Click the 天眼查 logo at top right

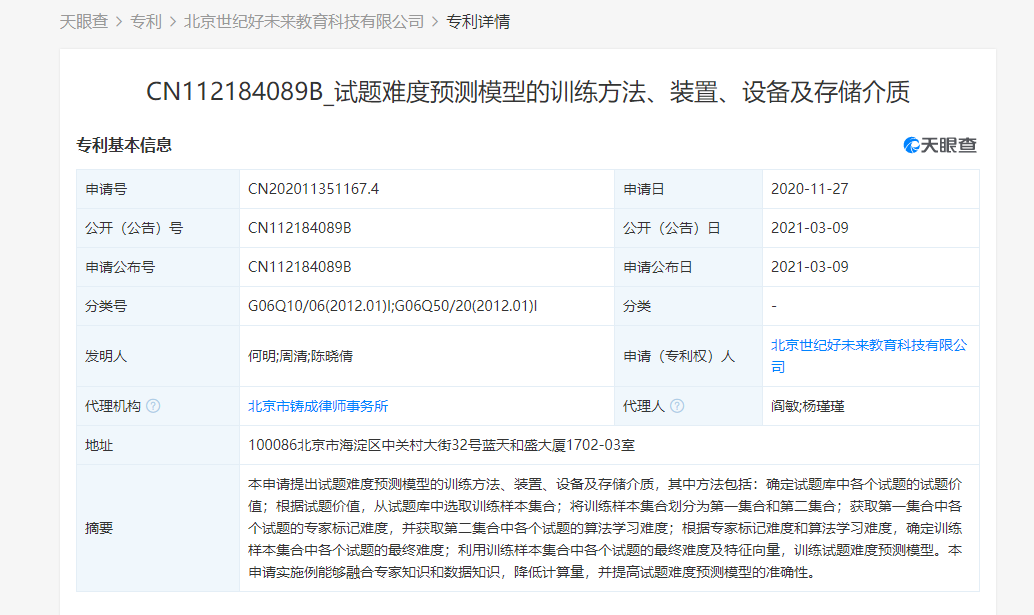click(x=940, y=145)
